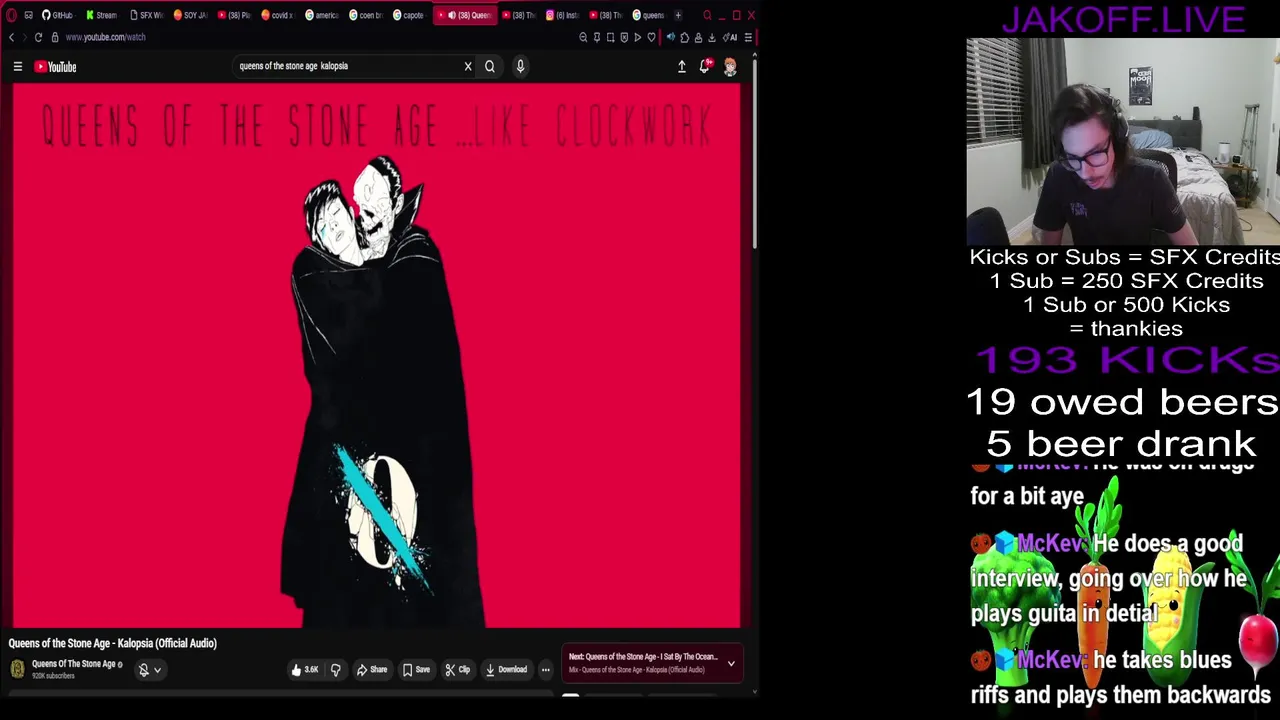Switch to the SOY JAK tab

click(x=190, y=15)
